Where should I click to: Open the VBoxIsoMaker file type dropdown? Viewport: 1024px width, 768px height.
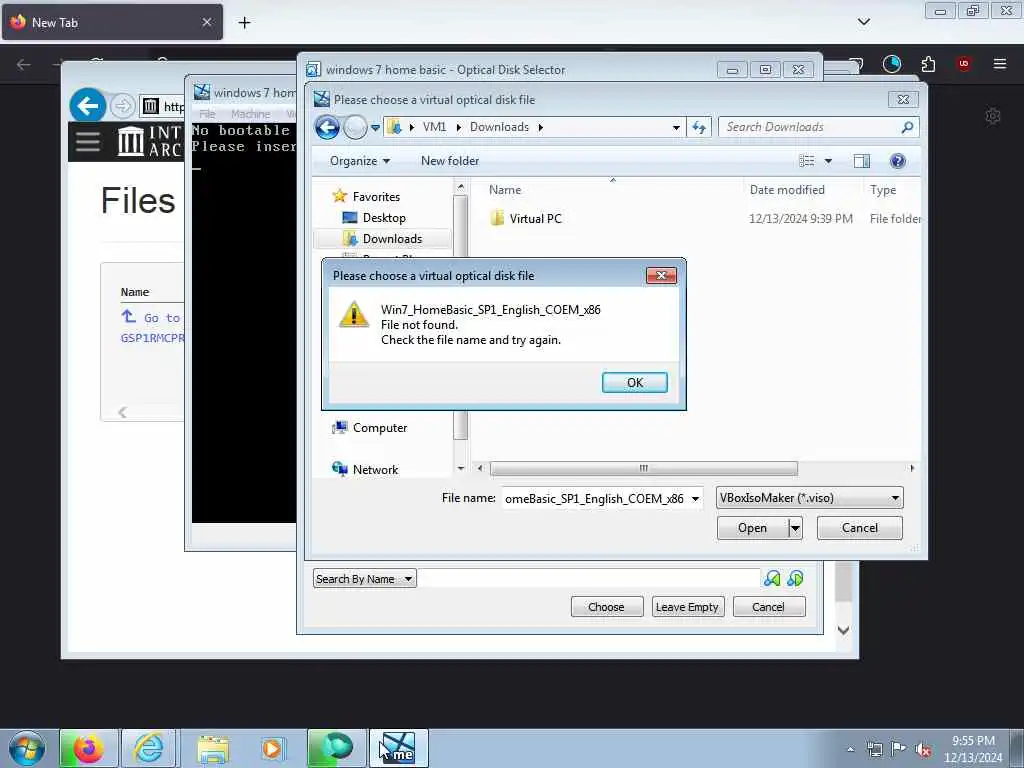(809, 498)
